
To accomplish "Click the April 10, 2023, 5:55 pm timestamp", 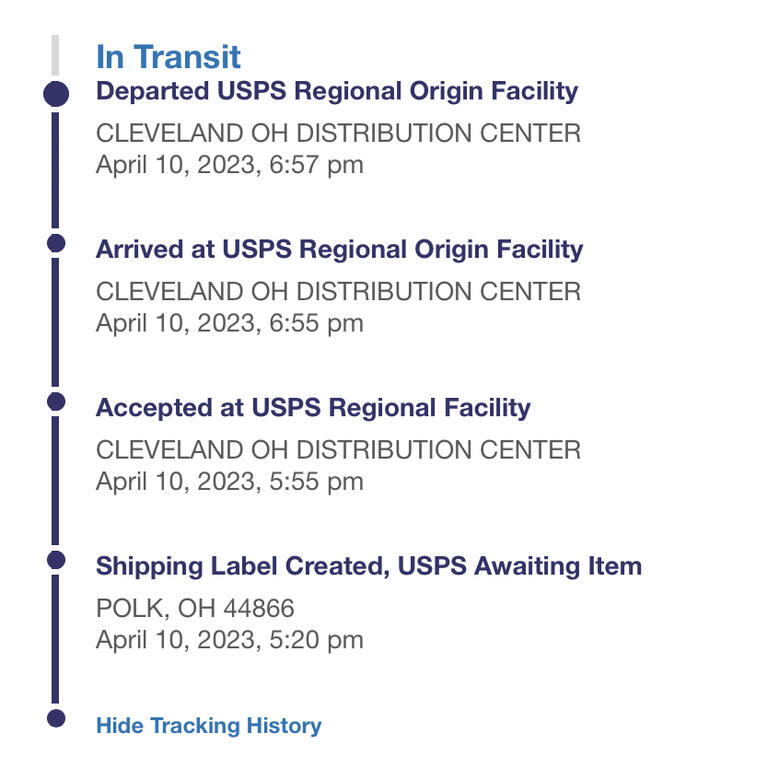I will tap(230, 482).
